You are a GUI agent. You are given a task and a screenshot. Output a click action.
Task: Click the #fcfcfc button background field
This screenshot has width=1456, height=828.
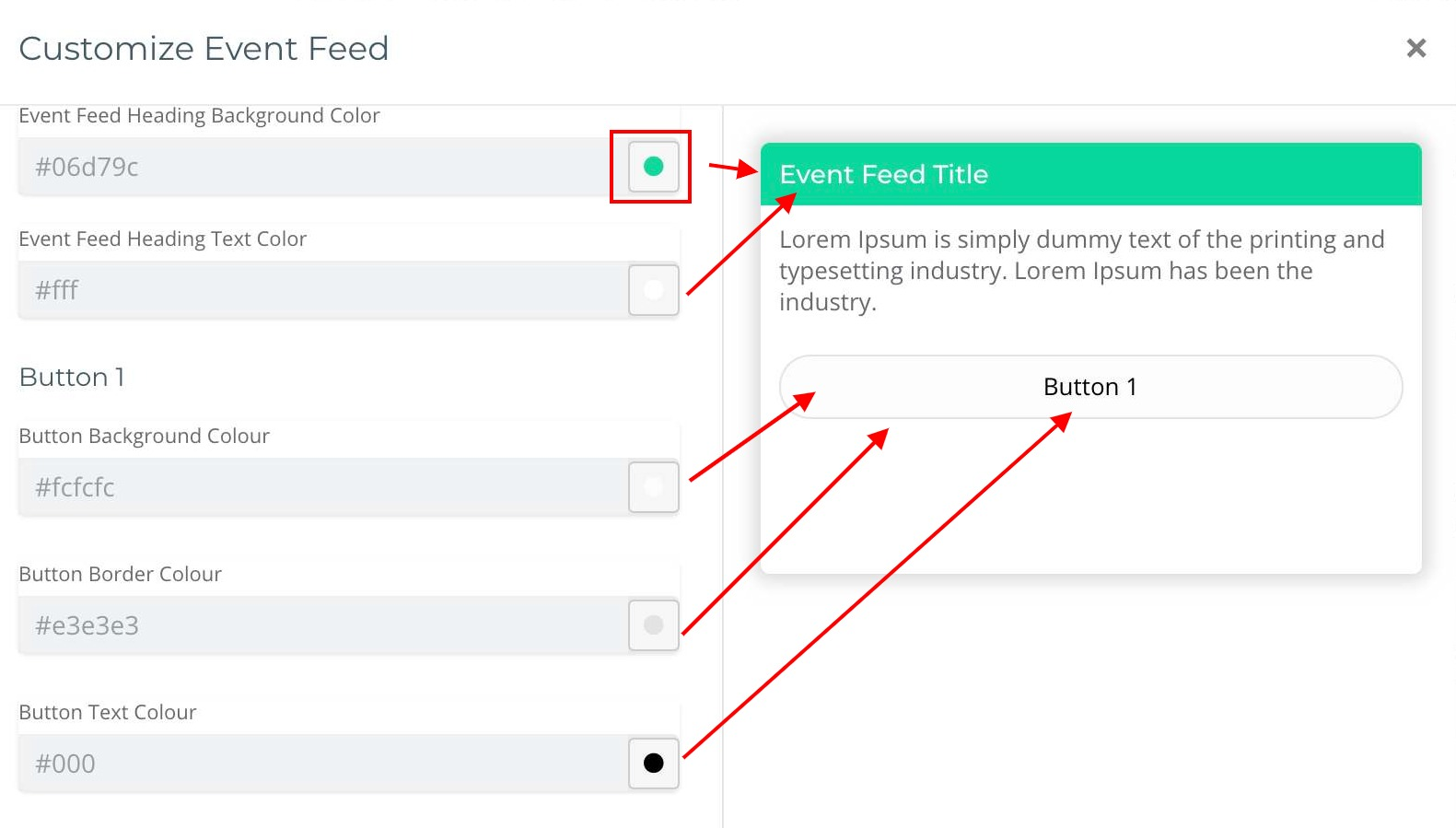[x=313, y=487]
